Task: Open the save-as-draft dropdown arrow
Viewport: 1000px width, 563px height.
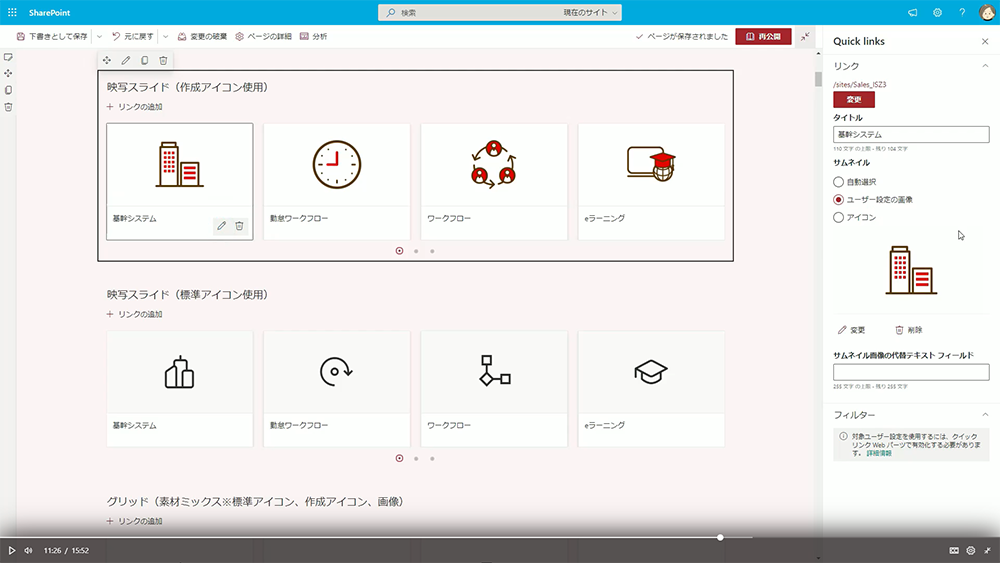Action: 99,36
